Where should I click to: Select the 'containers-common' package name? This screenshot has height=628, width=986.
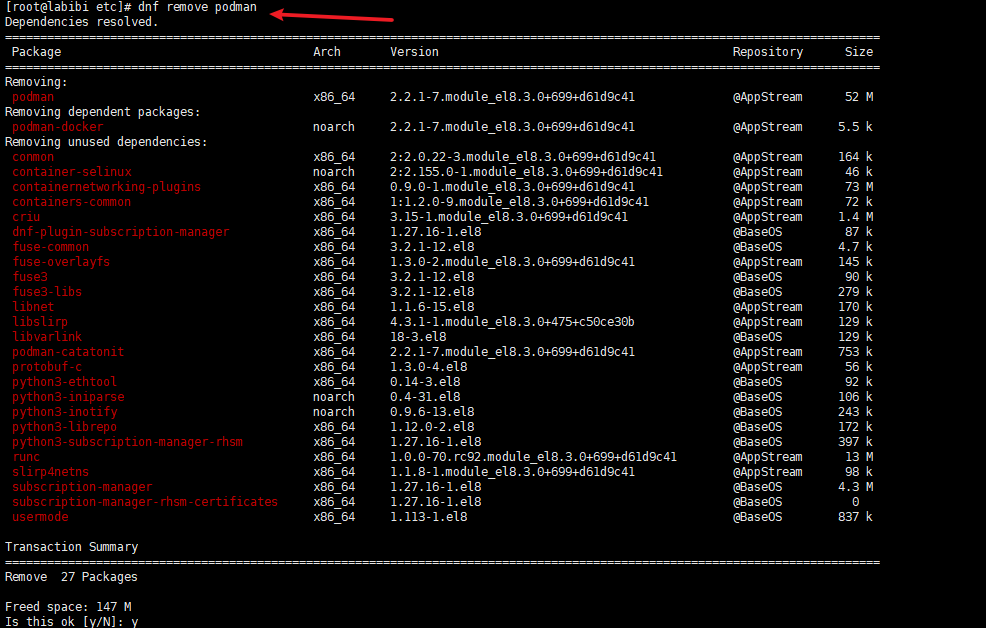[72, 202]
